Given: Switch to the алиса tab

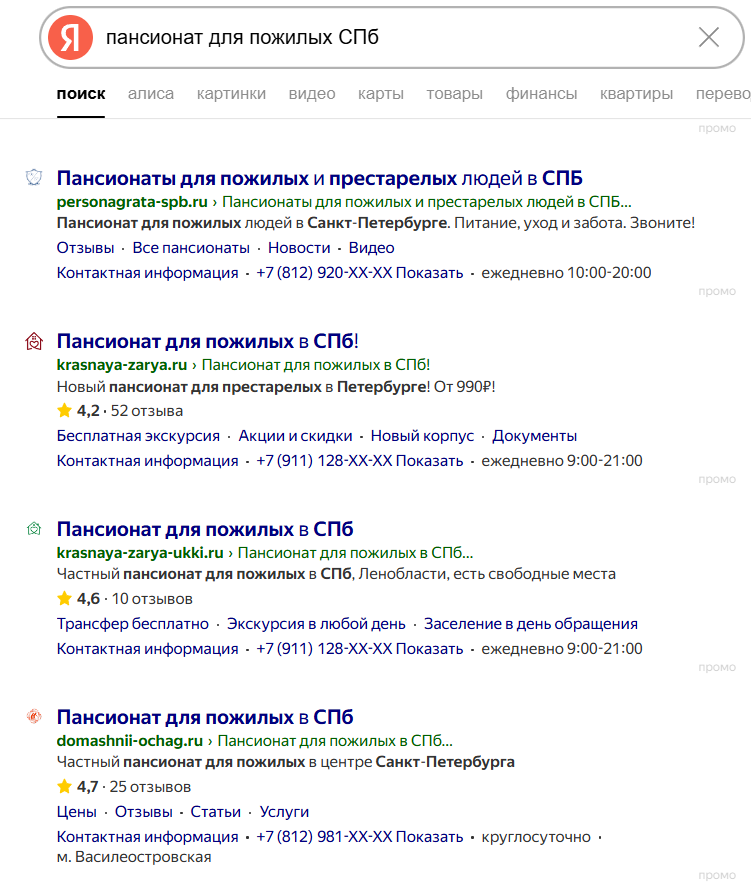Looking at the screenshot, I should (x=151, y=94).
